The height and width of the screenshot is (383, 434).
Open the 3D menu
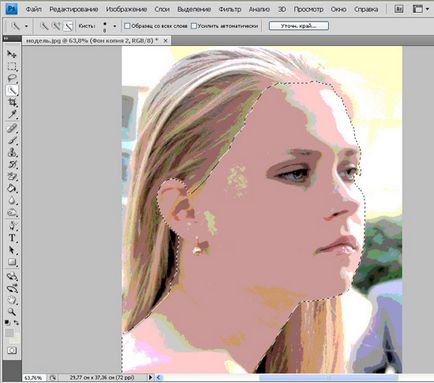coord(282,9)
